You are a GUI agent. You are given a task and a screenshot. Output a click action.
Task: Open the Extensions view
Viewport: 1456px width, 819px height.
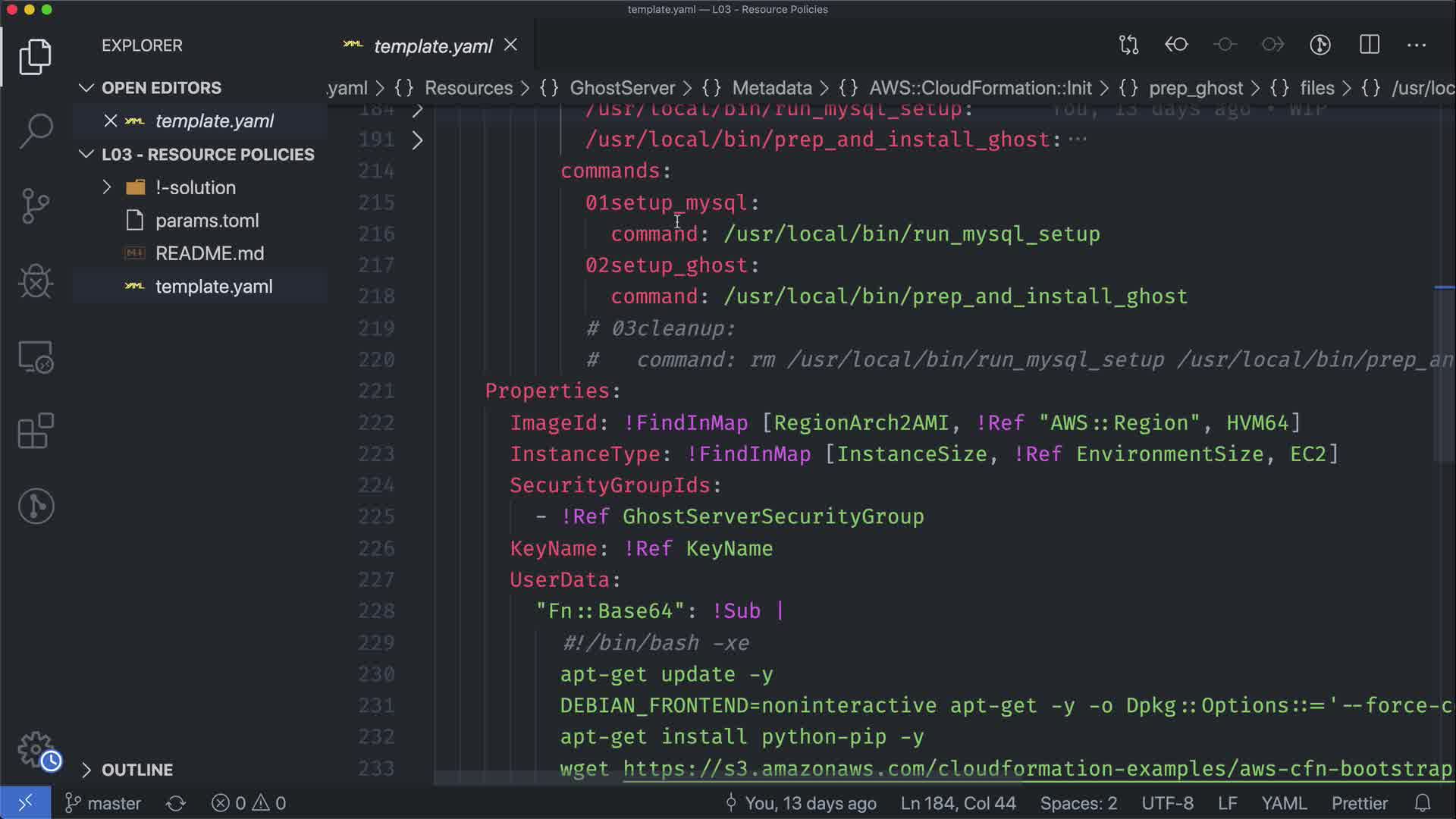tap(36, 431)
